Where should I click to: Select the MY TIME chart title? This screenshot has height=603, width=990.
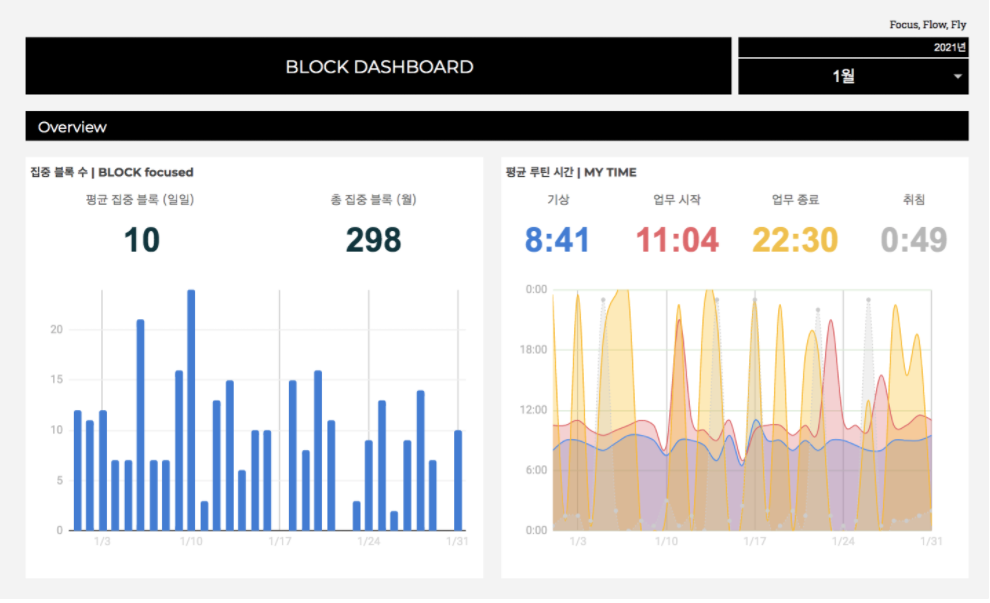pos(574,172)
